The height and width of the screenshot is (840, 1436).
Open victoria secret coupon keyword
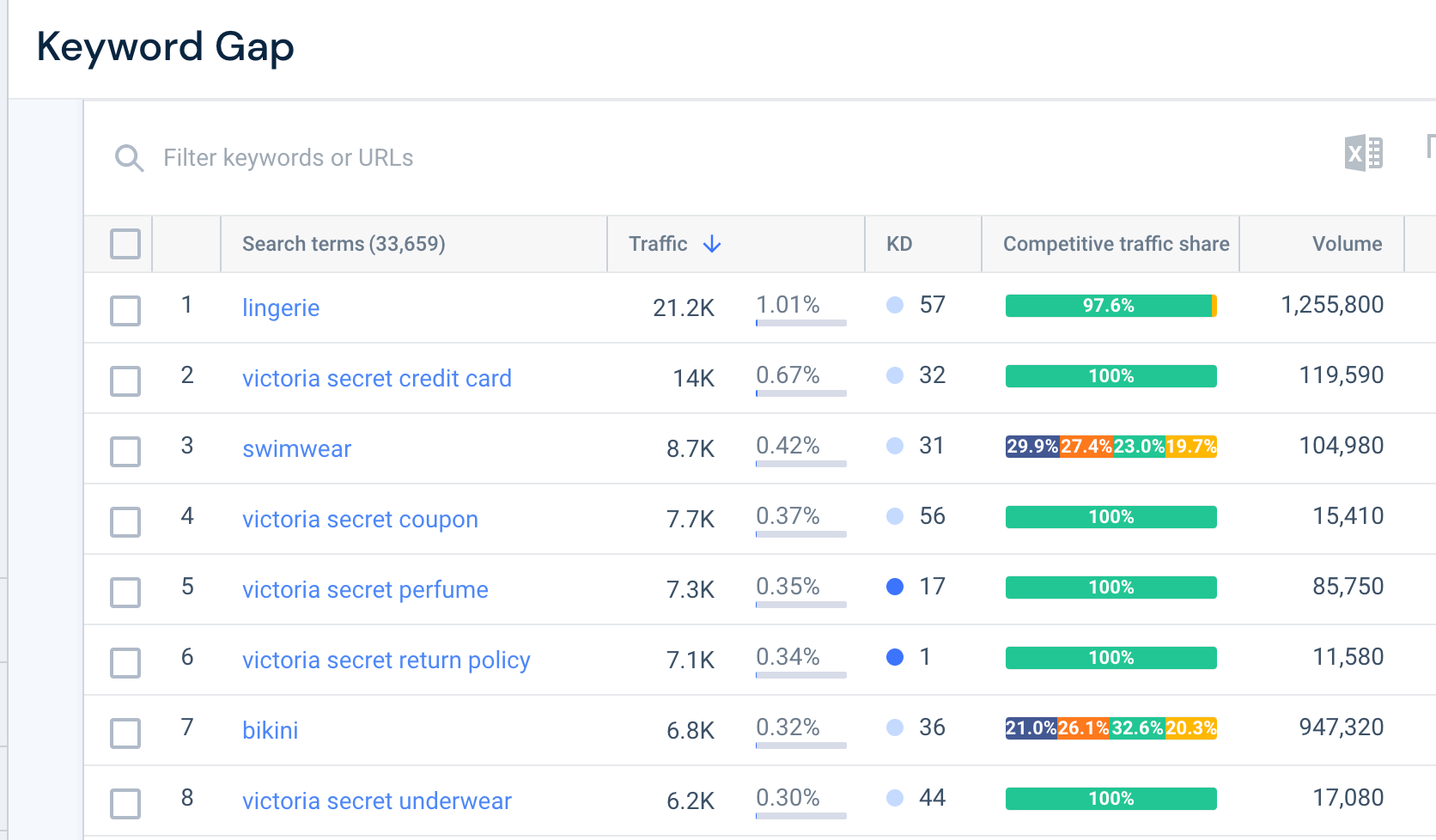[x=360, y=519]
